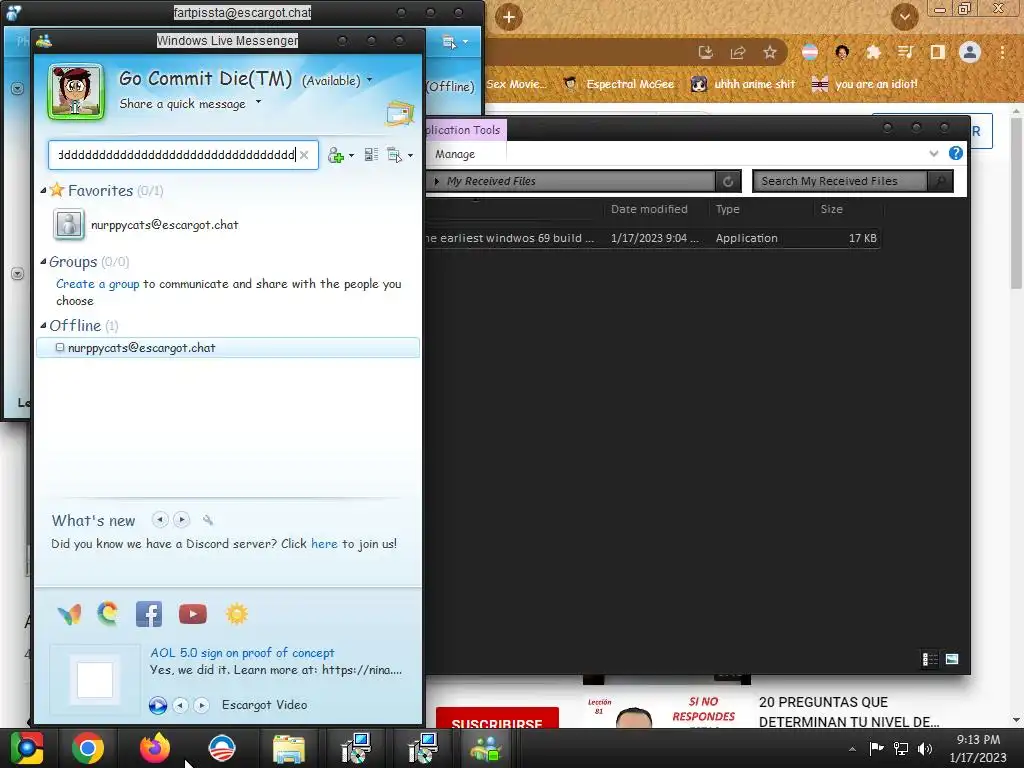Open Firefox from the taskbar
1024x768 pixels.
point(155,748)
